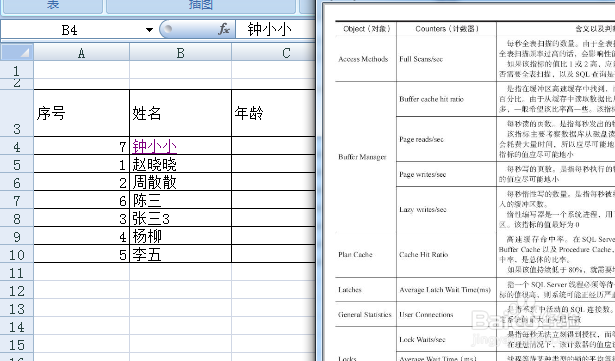Select the cell containing 李五
Screen dimensions: 615x361
click(180, 255)
